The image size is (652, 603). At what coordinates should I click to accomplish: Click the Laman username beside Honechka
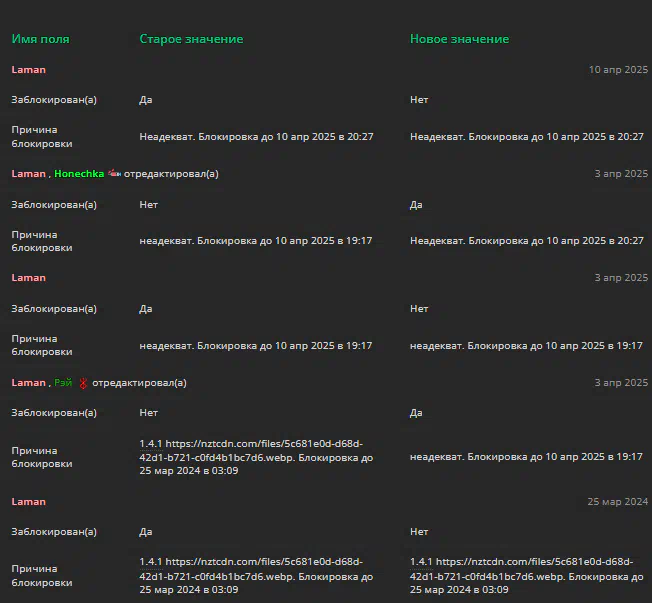coord(28,174)
